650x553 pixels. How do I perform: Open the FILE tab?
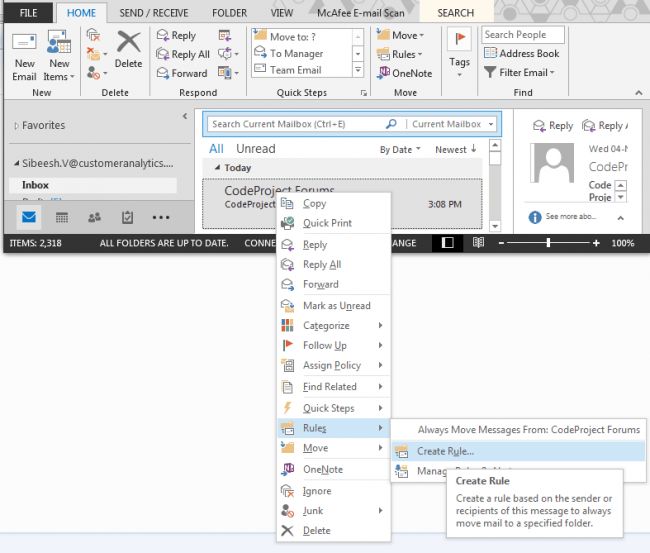click(x=28, y=13)
